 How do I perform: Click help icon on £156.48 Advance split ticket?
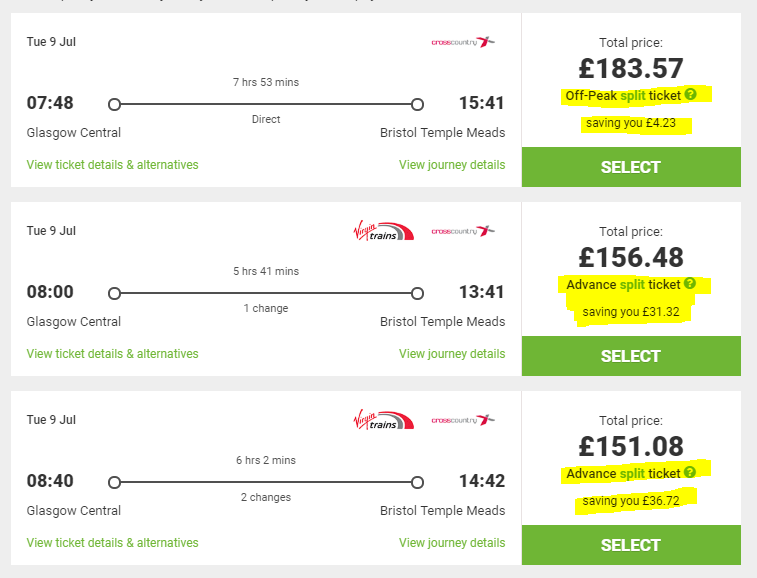[x=690, y=283]
